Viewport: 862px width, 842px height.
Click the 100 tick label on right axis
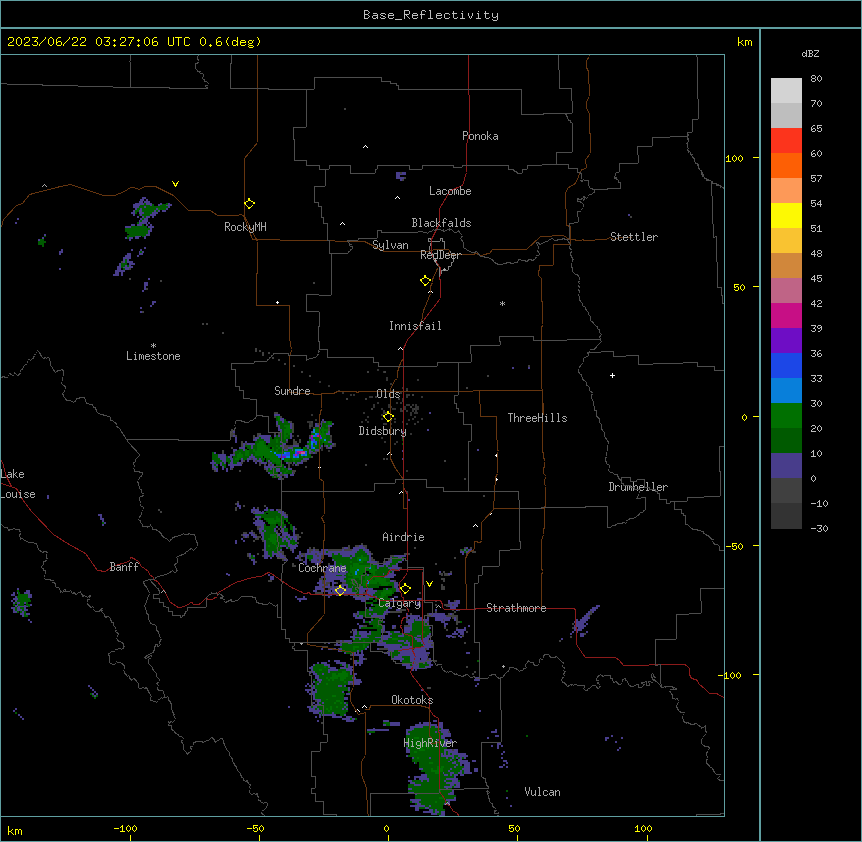[734, 158]
